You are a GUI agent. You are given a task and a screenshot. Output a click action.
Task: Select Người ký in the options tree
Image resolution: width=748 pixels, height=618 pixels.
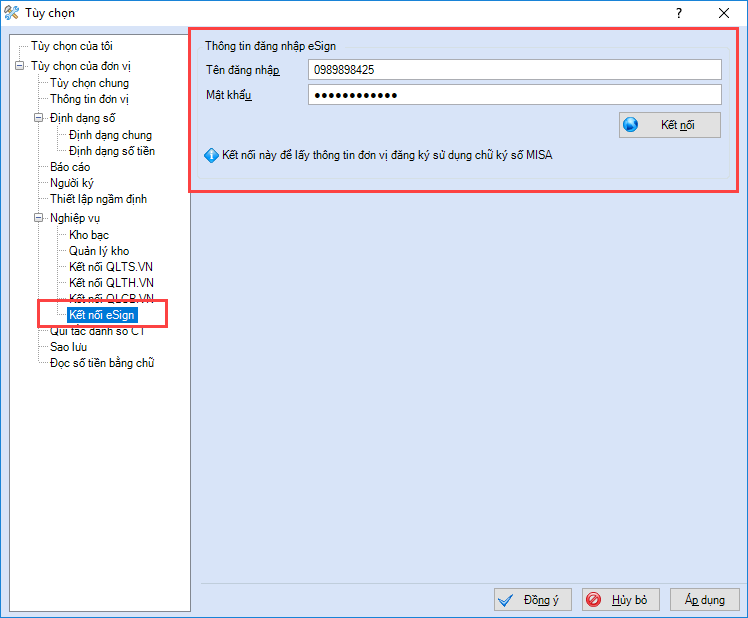(x=72, y=183)
